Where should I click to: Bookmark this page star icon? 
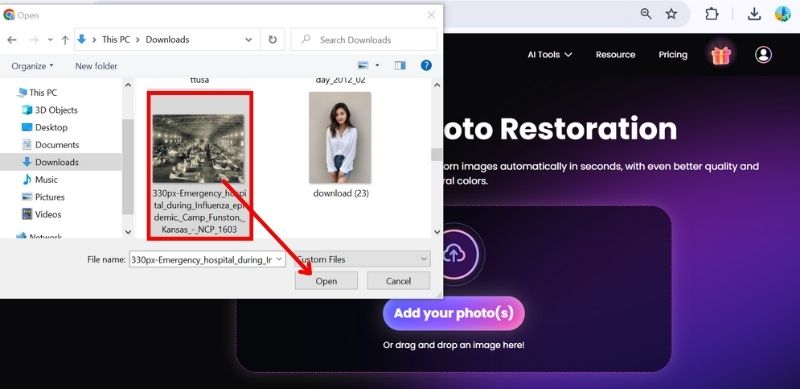[x=671, y=14]
